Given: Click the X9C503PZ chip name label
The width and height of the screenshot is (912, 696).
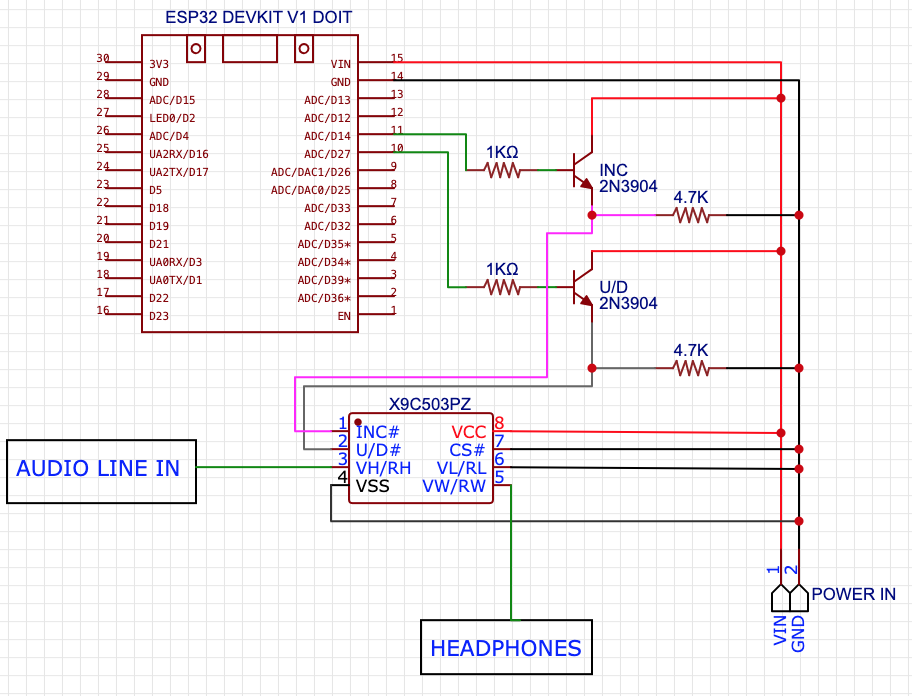Looking at the screenshot, I should click(429, 405).
